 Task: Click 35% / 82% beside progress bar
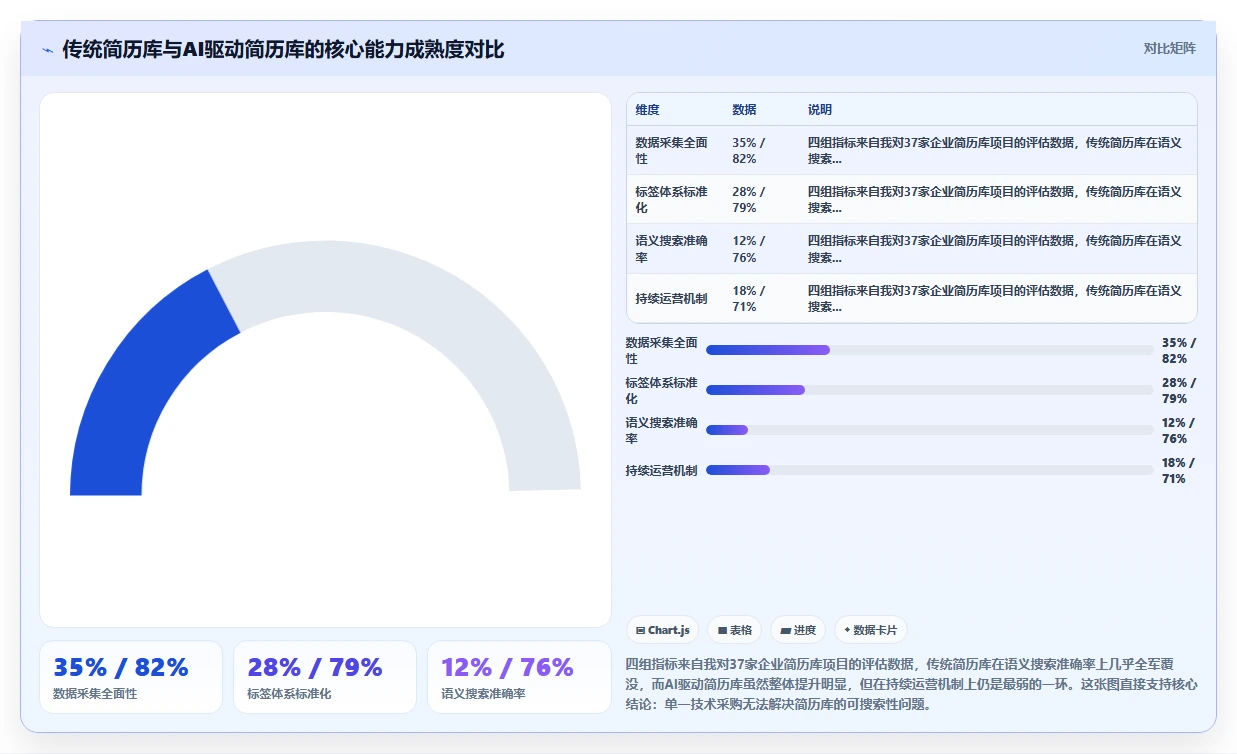(1178, 351)
